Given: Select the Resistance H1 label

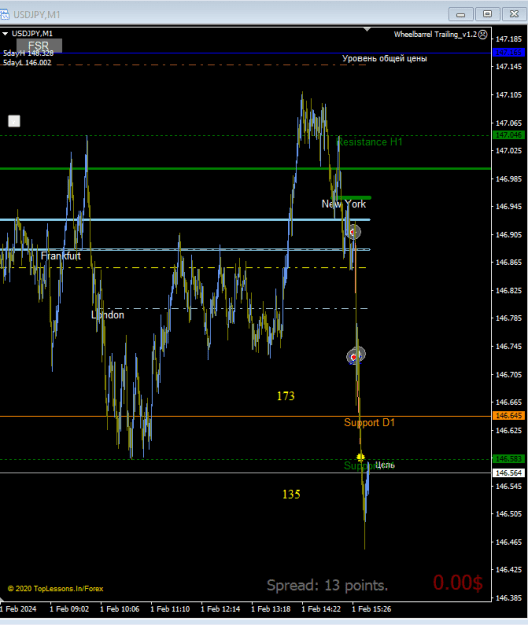Looking at the screenshot, I should click(x=370, y=142).
